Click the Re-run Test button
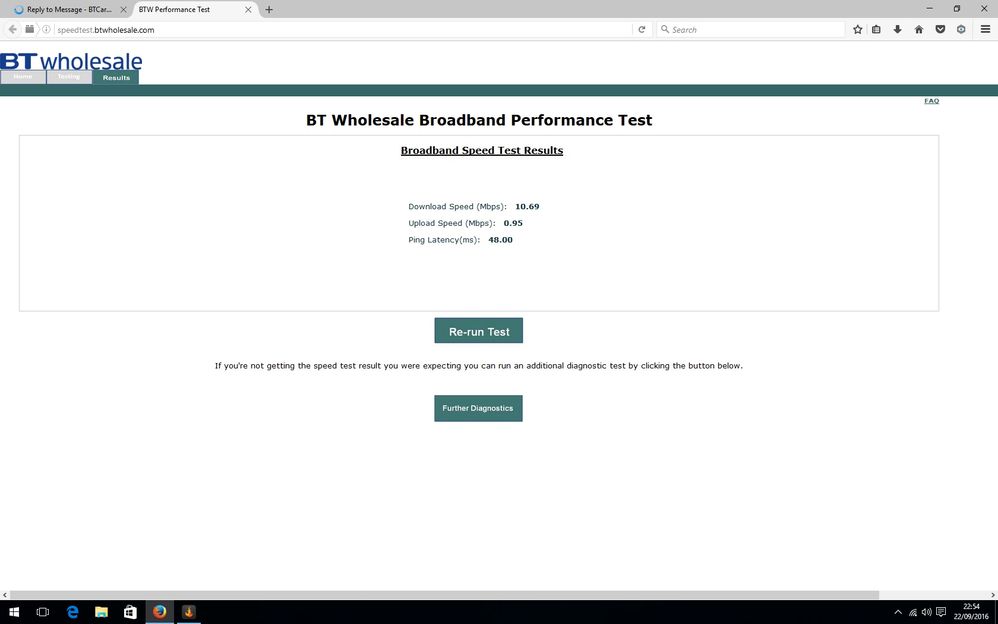The image size is (998, 624). click(x=479, y=330)
